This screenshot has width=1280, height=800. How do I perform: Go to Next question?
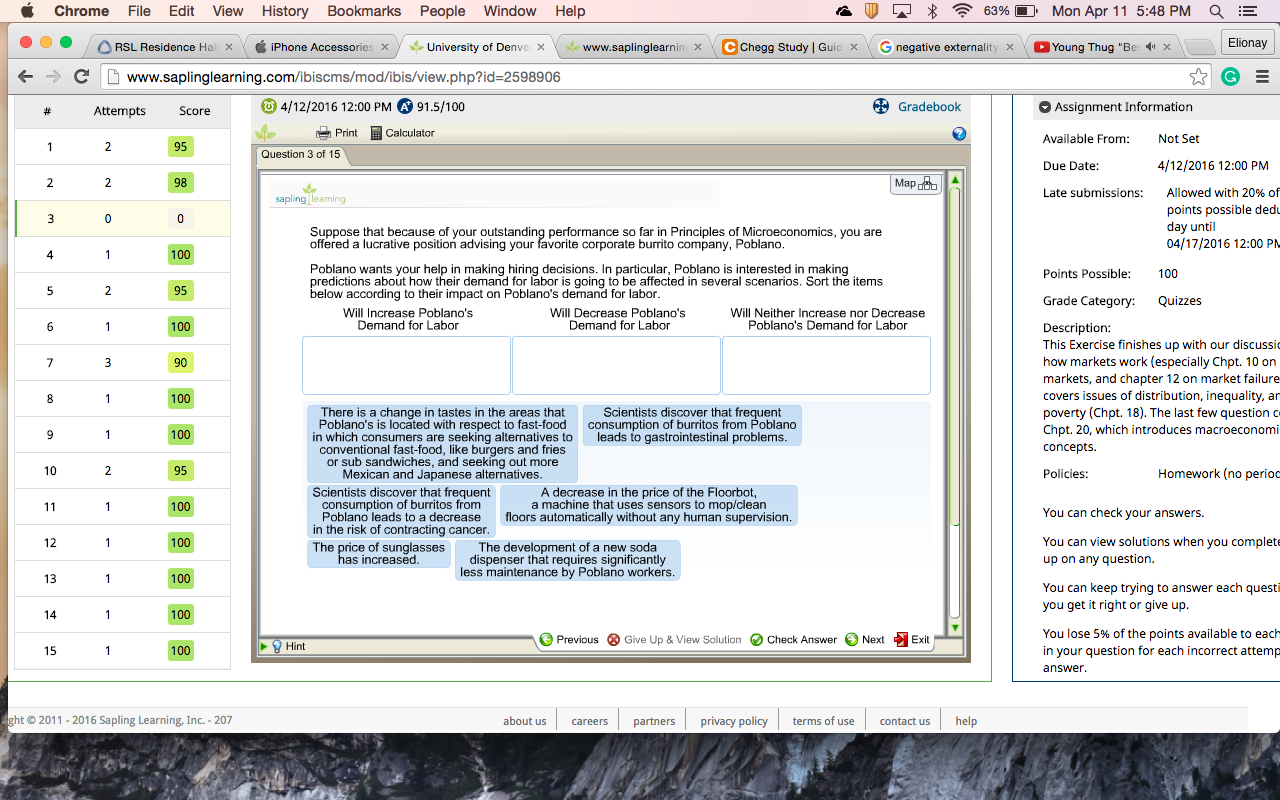pyautogui.click(x=865, y=640)
